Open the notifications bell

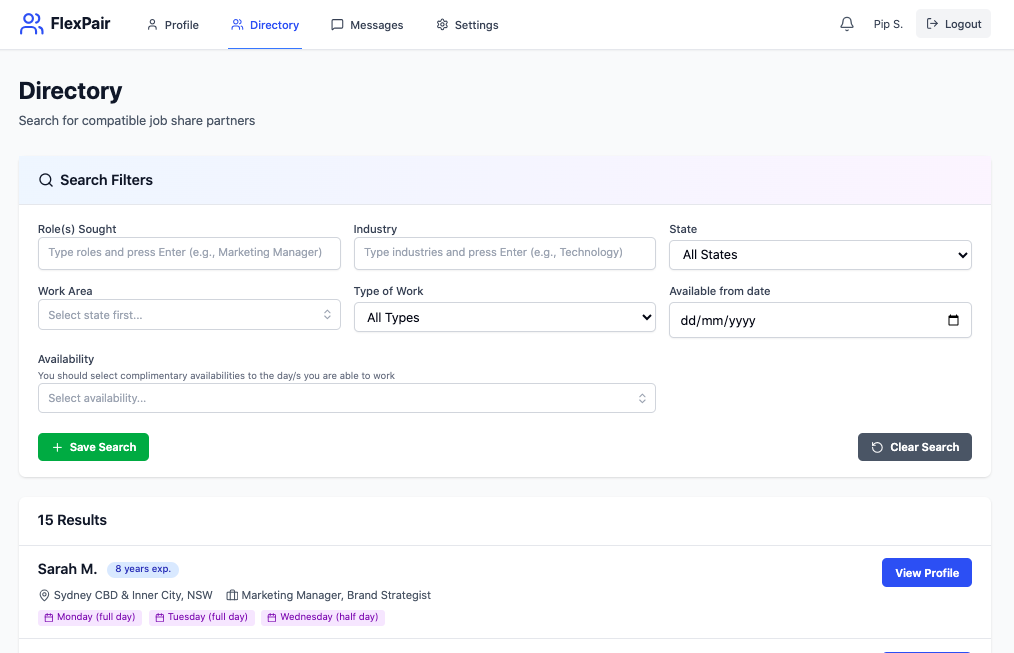coord(847,24)
